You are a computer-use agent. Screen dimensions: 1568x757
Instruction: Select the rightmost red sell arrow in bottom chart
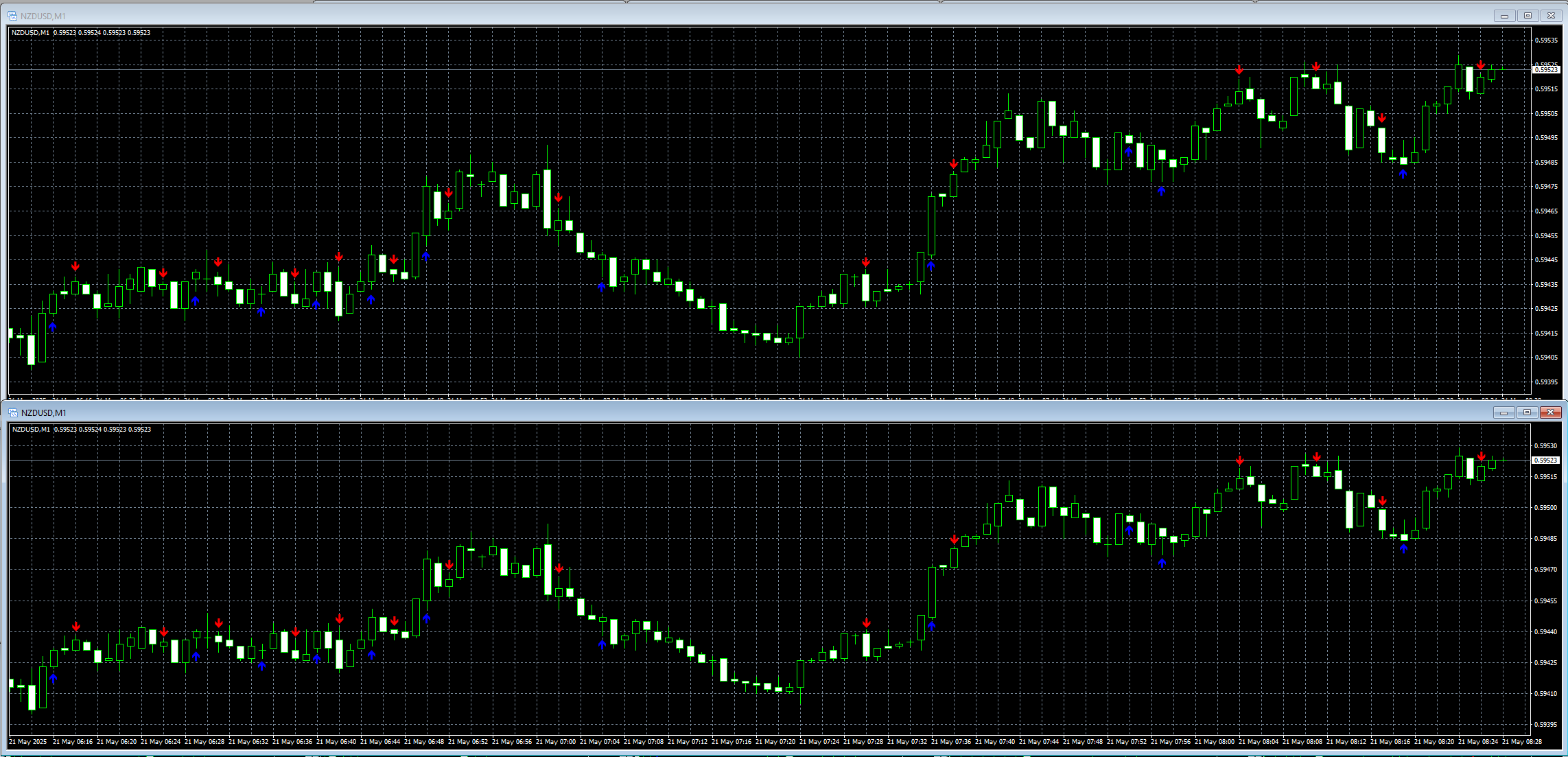click(1482, 456)
